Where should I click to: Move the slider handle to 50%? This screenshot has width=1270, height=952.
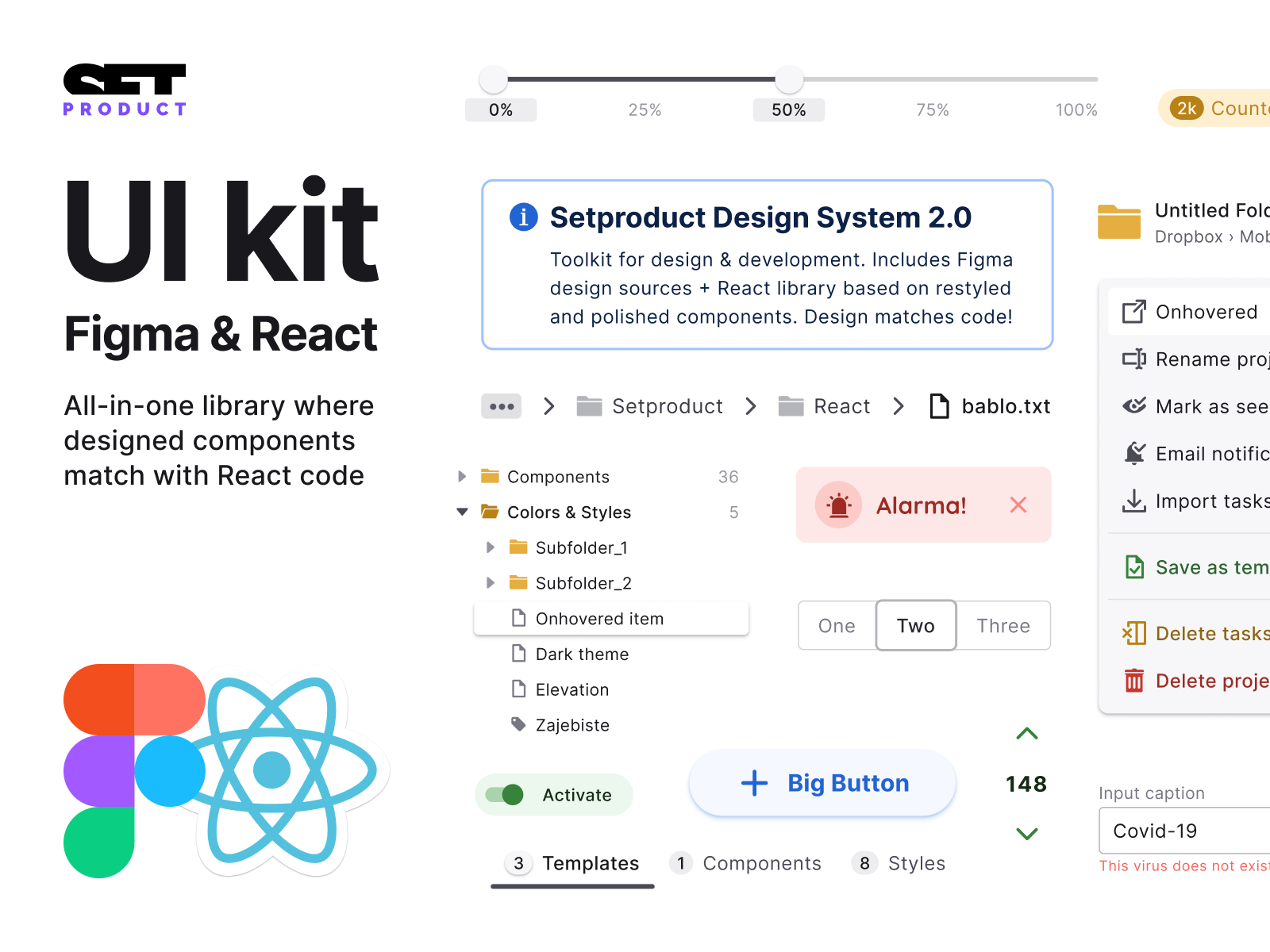pos(788,79)
